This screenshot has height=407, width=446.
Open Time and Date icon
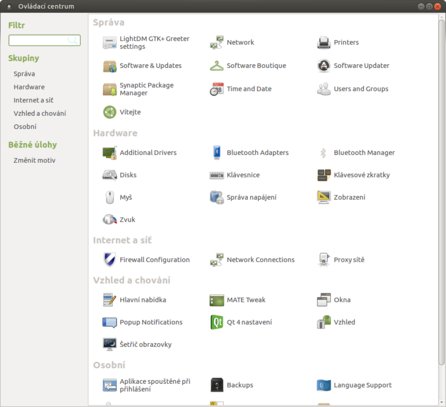pos(217,89)
